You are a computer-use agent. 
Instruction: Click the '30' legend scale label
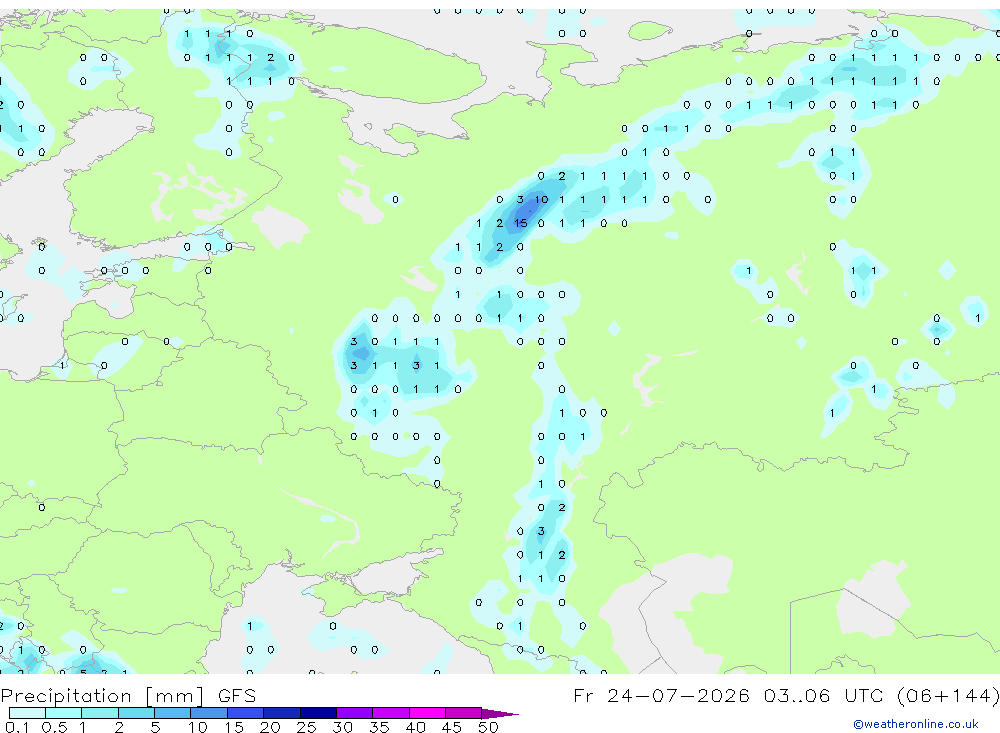(x=342, y=727)
